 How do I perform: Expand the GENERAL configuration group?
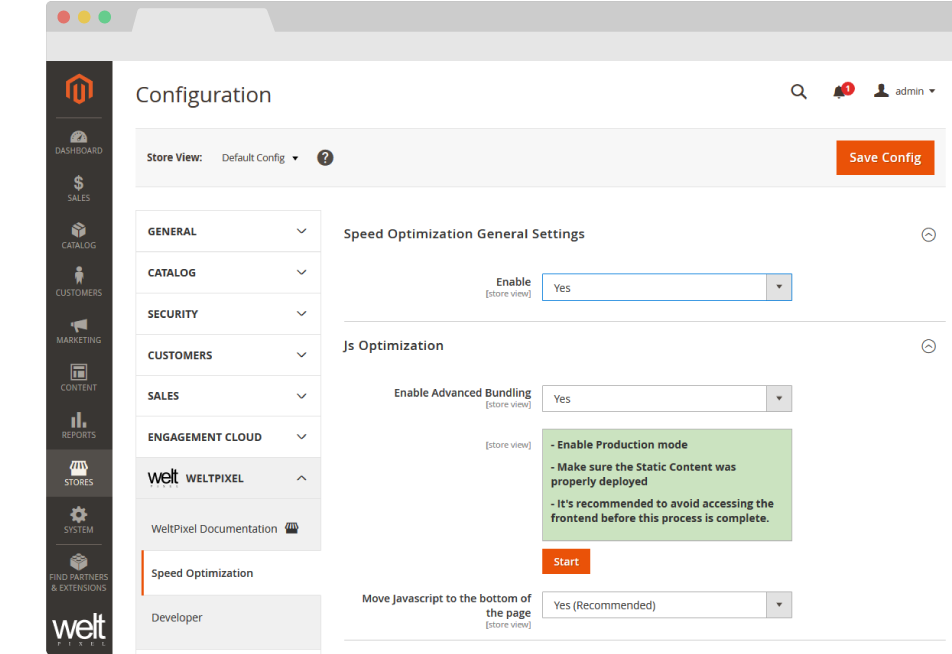tap(228, 231)
